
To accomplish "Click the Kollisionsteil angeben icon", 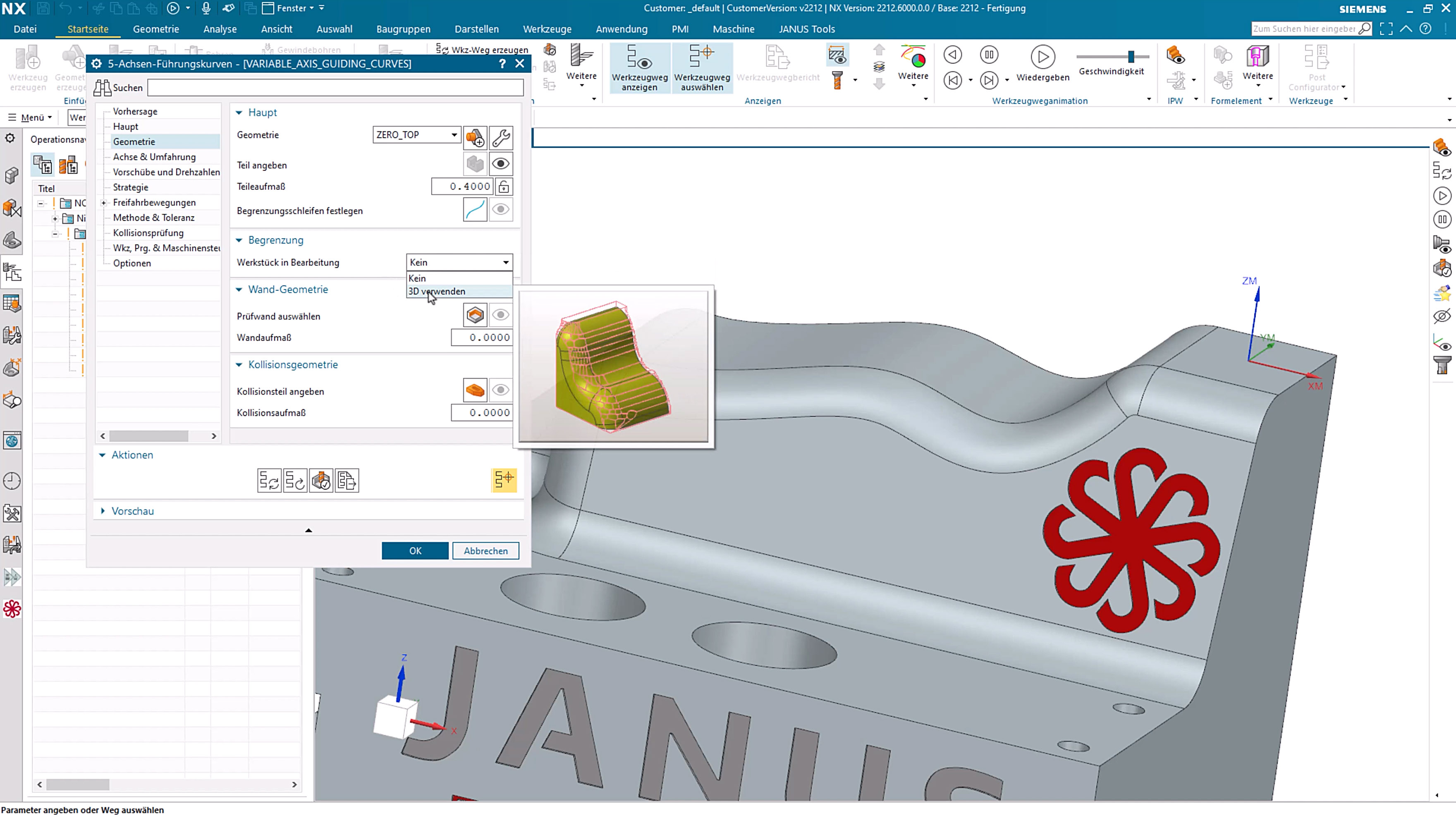I will tap(475, 391).
